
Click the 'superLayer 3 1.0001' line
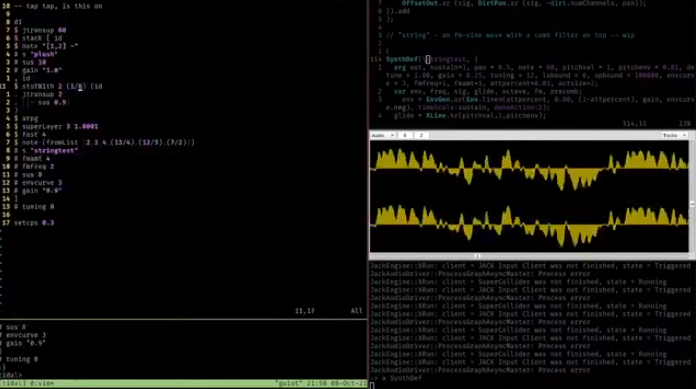[x=56, y=127]
